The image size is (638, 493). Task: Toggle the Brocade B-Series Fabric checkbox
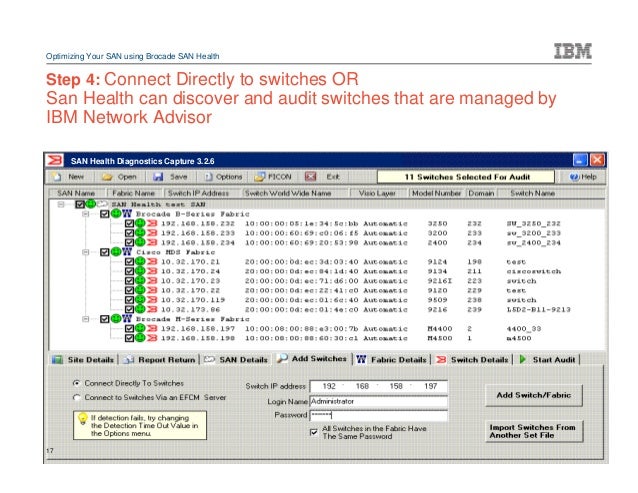tap(105, 214)
